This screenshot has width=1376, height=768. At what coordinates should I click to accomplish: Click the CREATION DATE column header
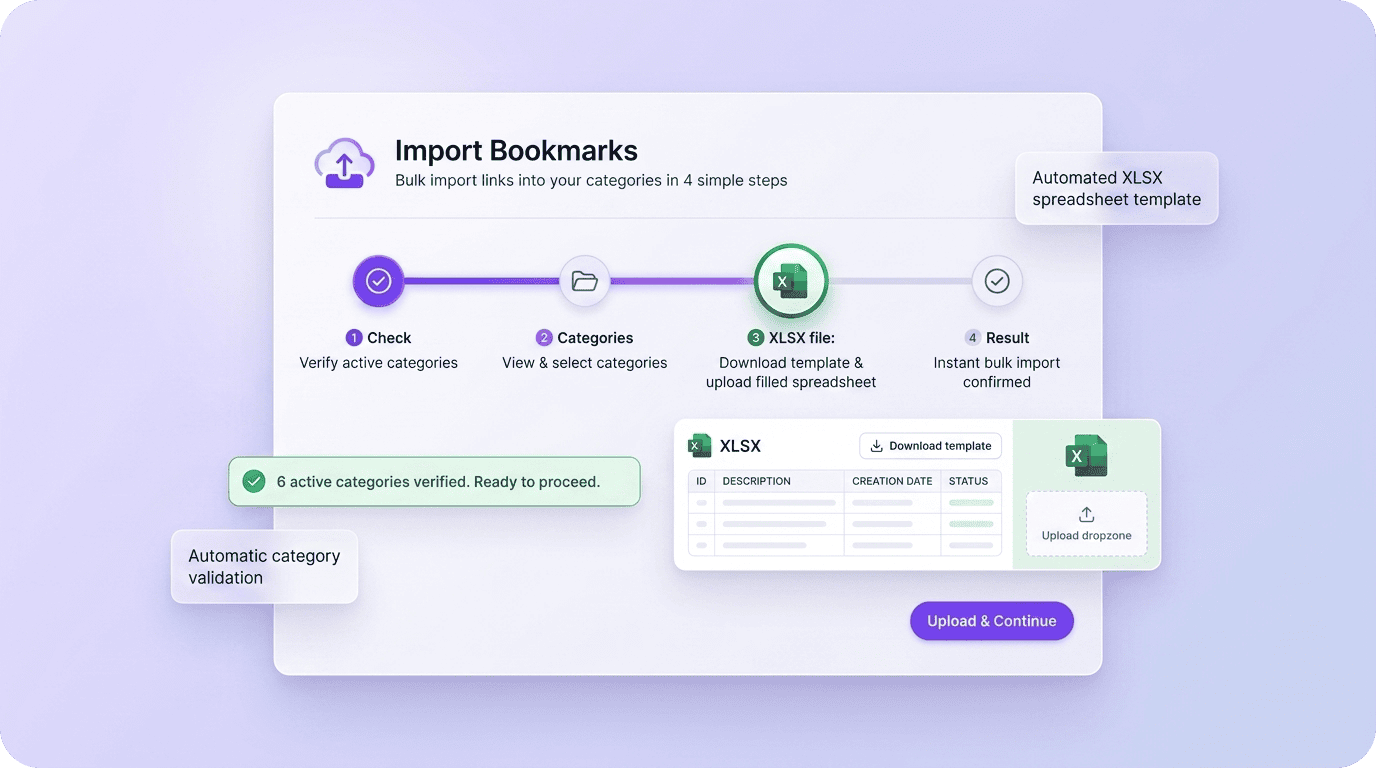point(892,481)
